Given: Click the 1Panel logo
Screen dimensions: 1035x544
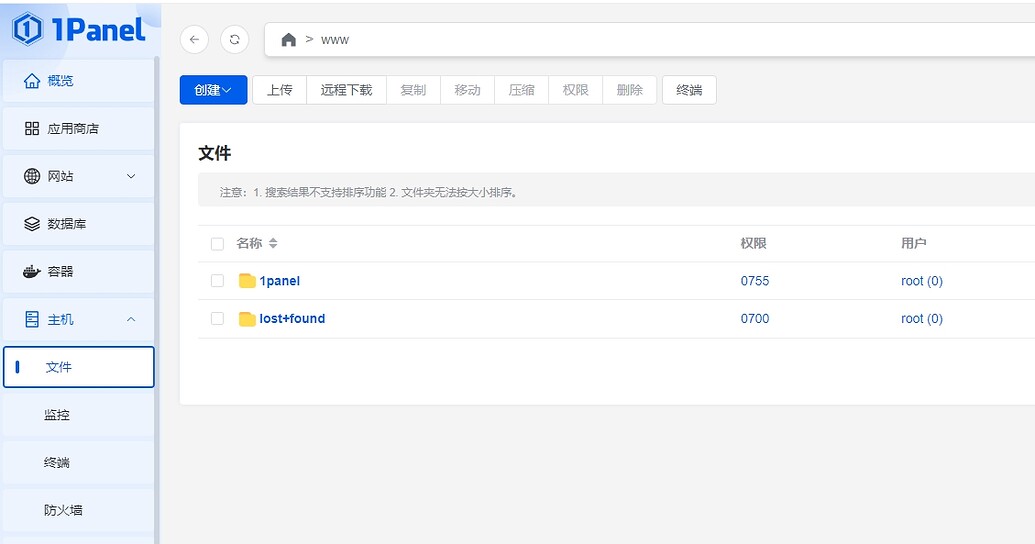Looking at the screenshot, I should point(79,30).
